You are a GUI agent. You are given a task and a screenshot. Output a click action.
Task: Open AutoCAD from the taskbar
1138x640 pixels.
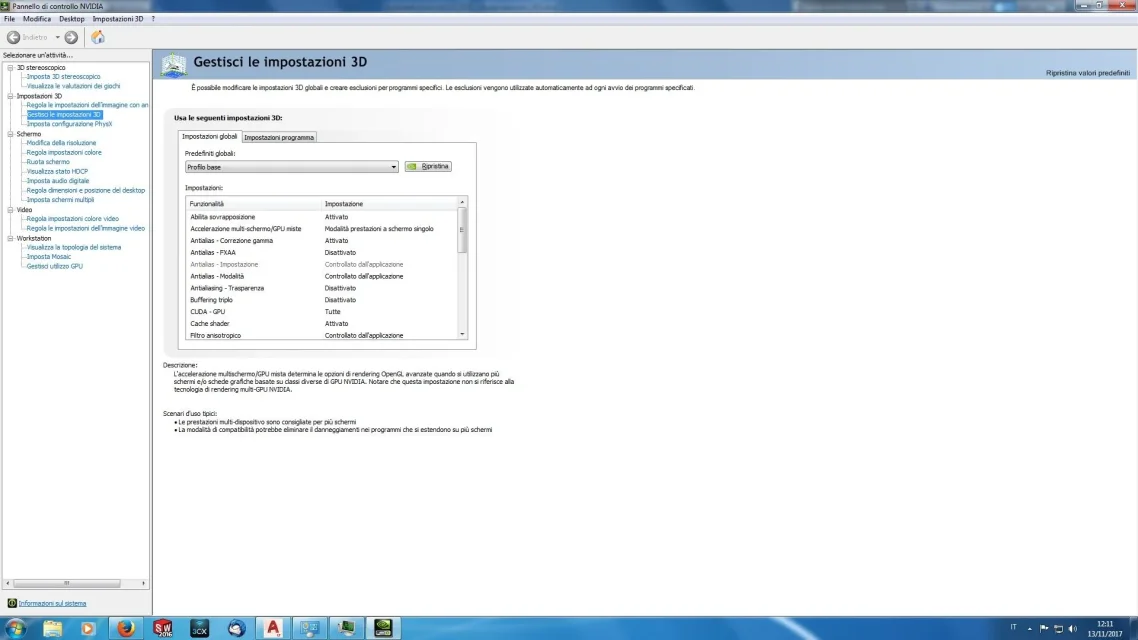coord(274,628)
